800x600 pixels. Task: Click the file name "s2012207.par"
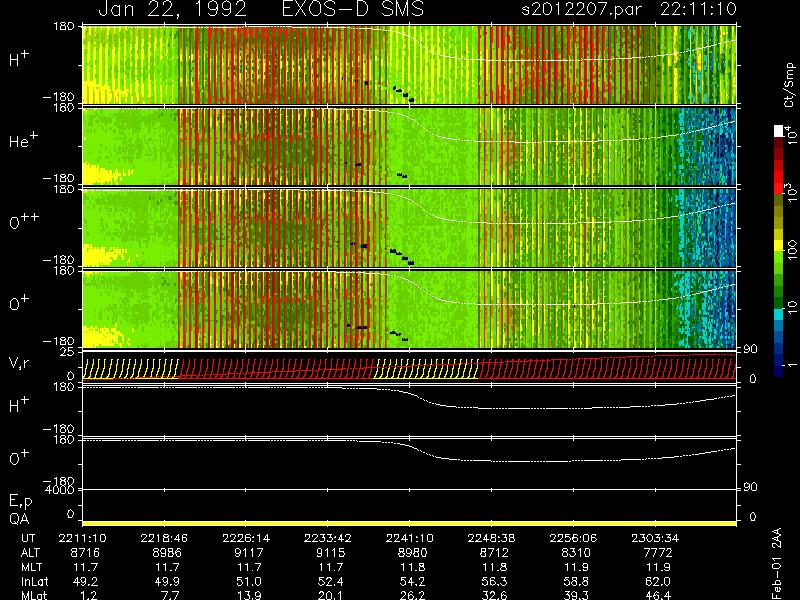tap(581, 9)
